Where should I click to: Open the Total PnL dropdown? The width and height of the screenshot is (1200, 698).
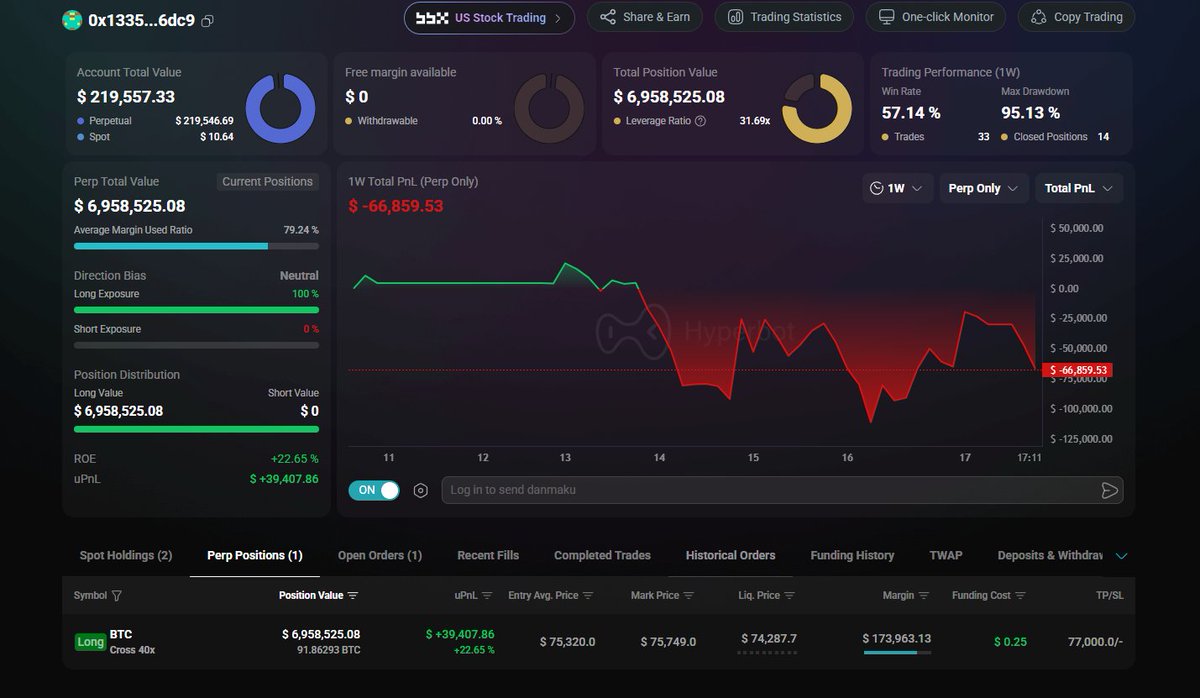click(x=1079, y=188)
